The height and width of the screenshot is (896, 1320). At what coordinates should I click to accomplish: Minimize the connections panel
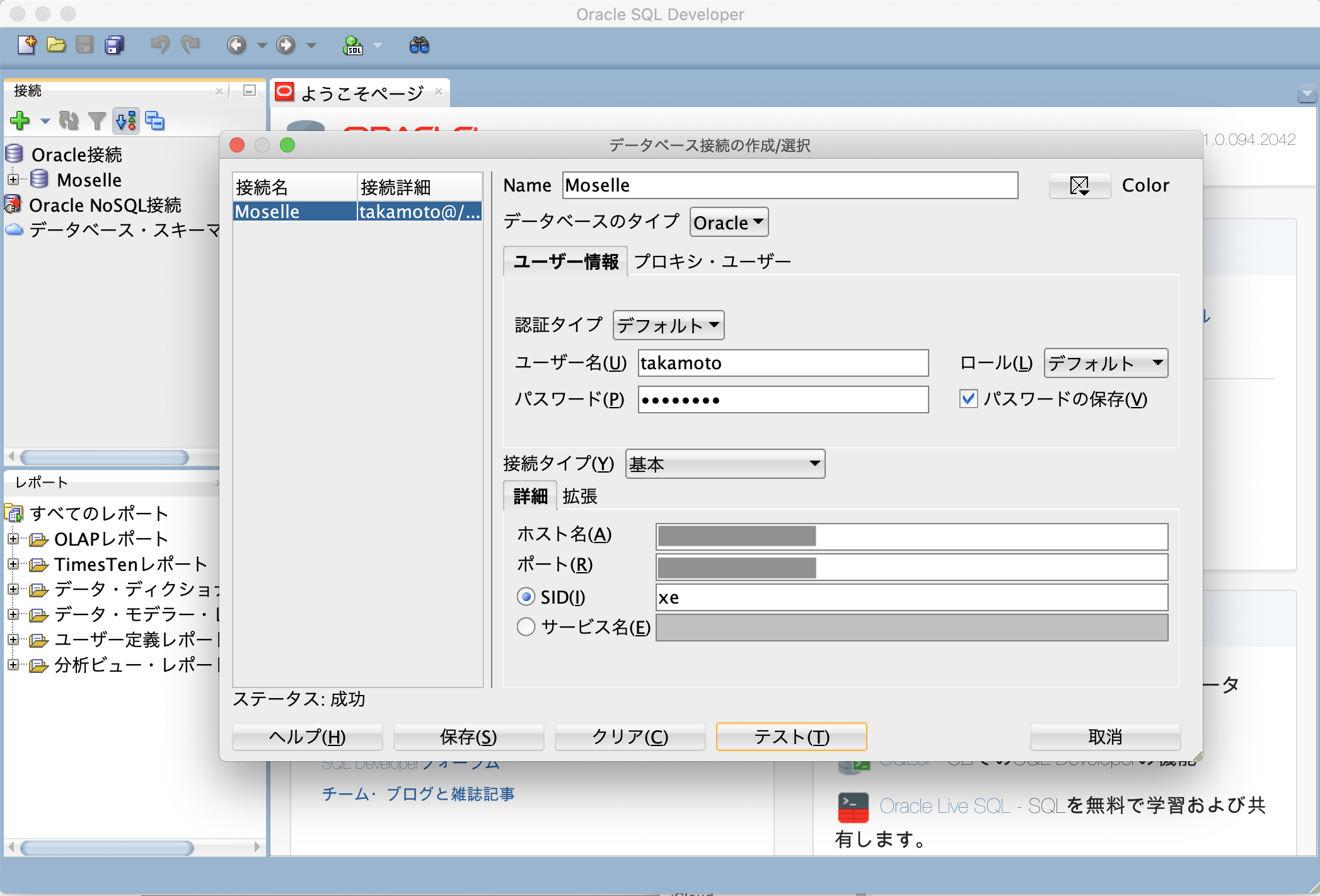[x=250, y=91]
